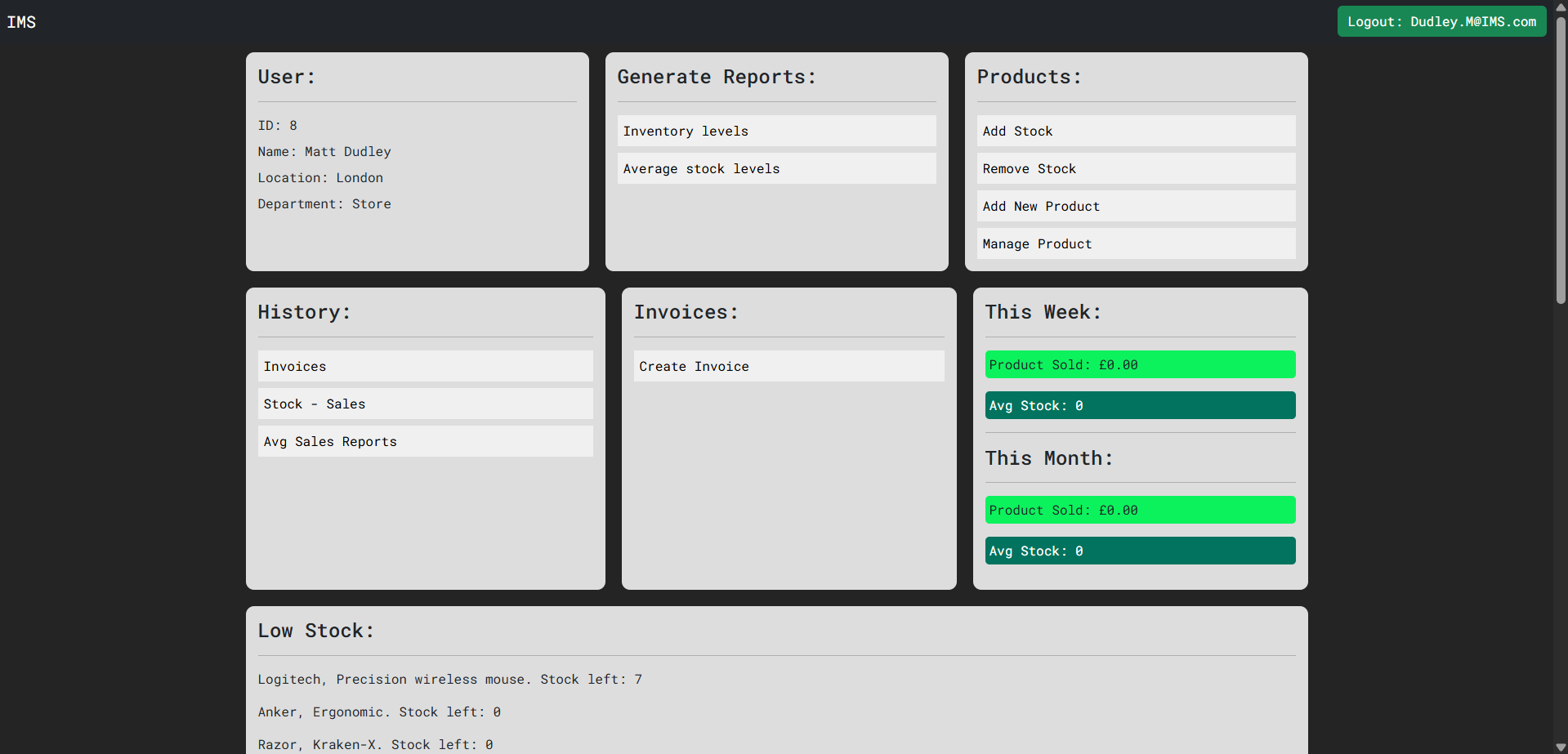
Task: Click This Week Product Sold bar
Action: [1140, 364]
